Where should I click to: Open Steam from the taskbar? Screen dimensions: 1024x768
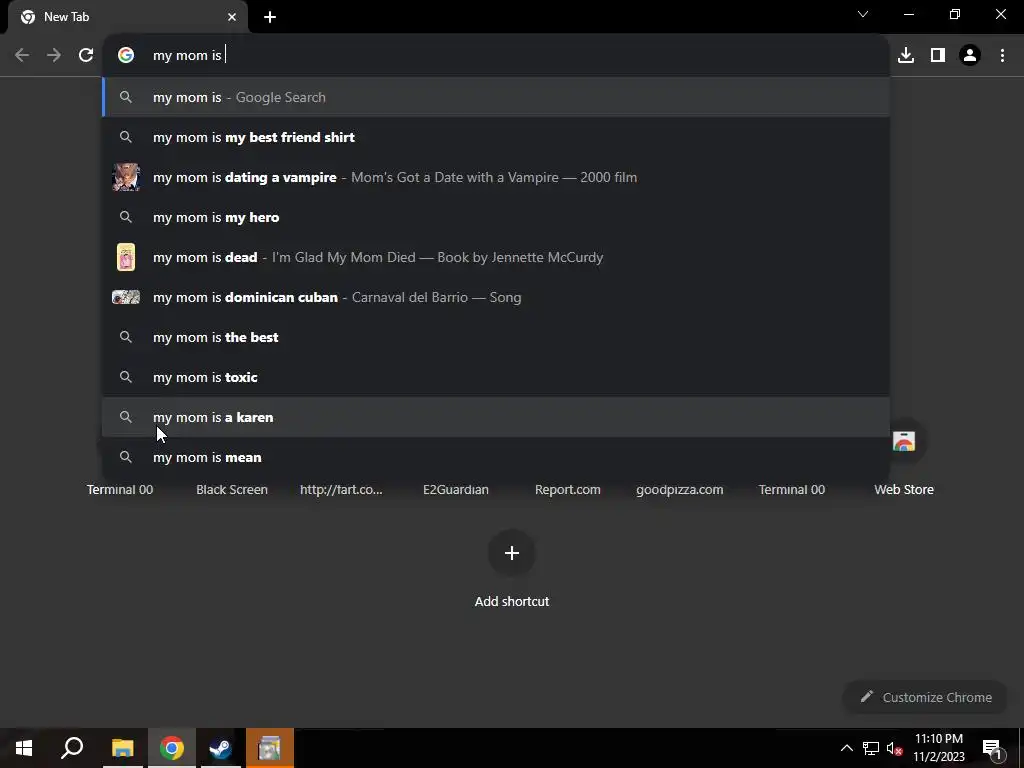click(x=221, y=748)
